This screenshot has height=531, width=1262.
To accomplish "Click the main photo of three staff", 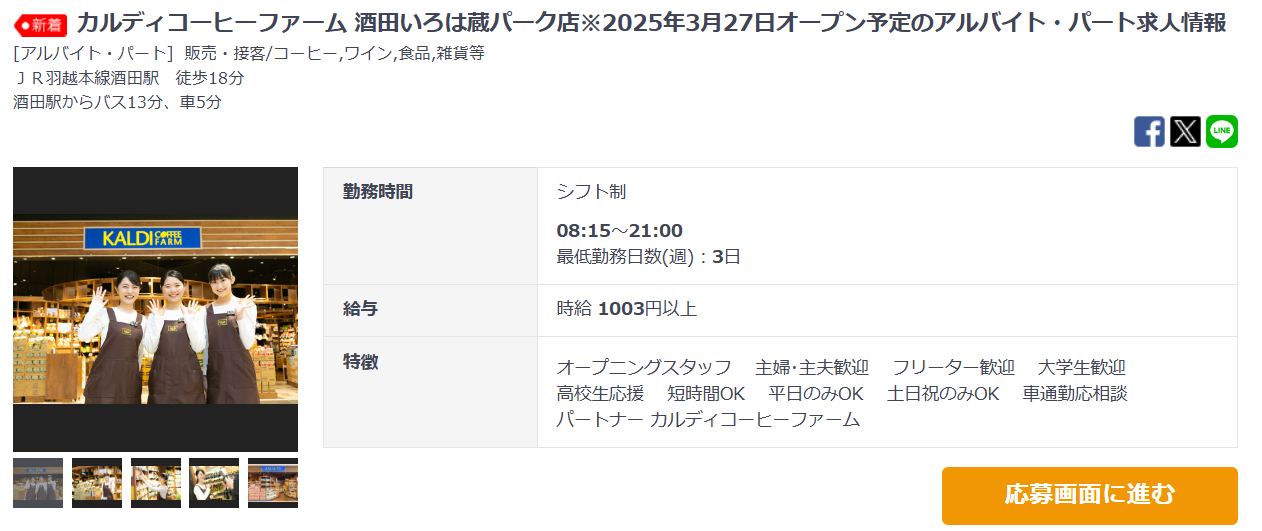I will 155,309.
